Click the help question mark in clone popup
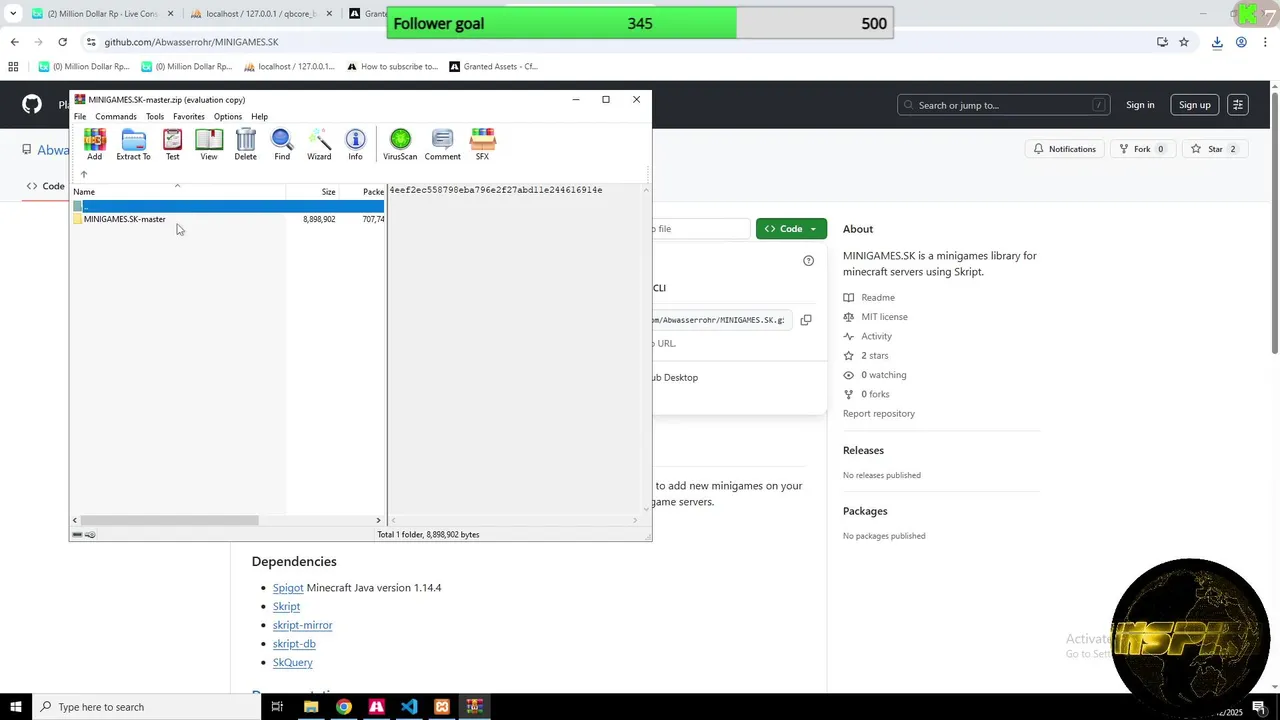Viewport: 1280px width, 720px height. point(808,261)
